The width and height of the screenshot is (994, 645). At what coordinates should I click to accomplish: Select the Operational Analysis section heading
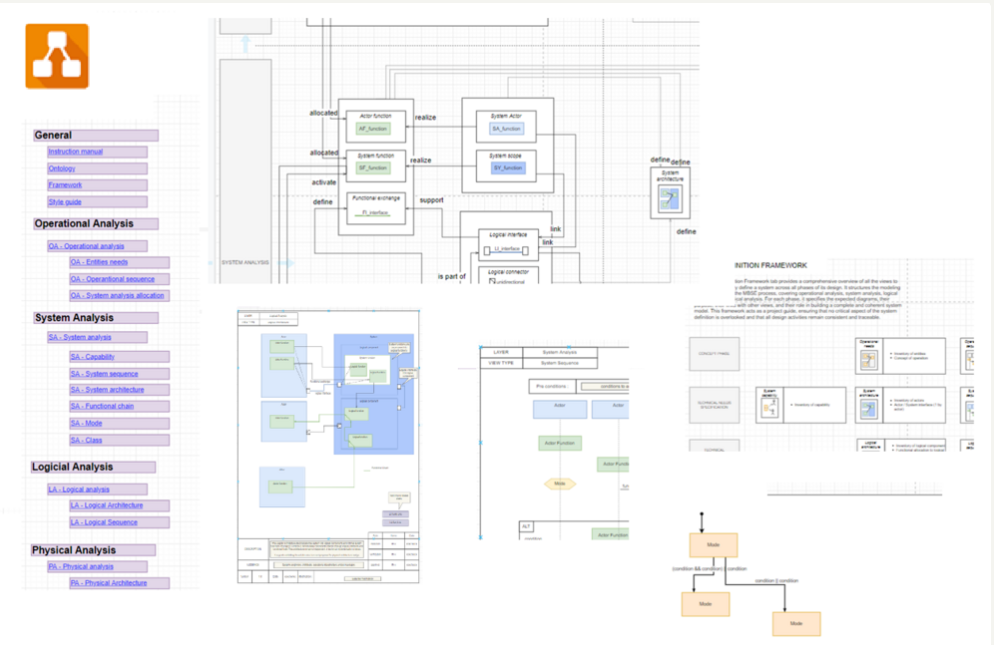point(95,223)
